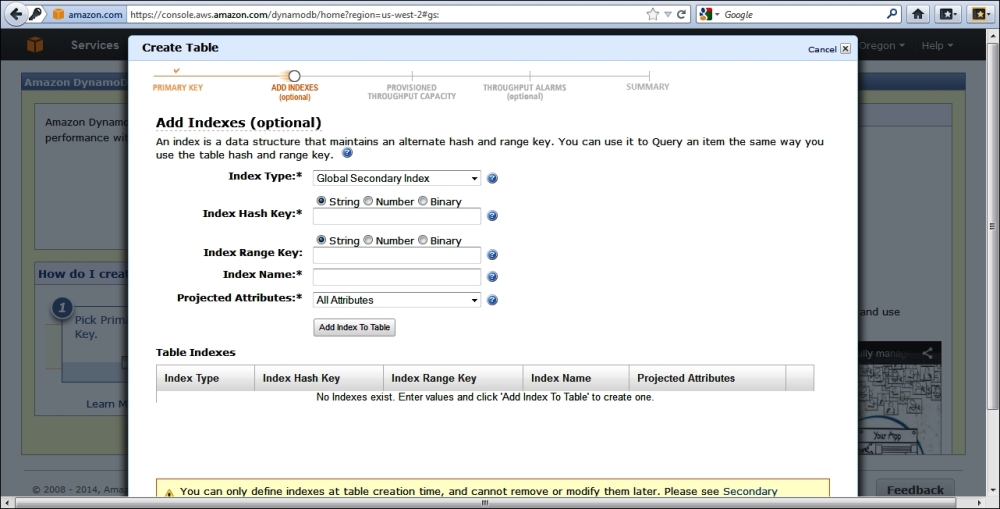1000x509 pixels.
Task: Open the Projected Attributes dropdown
Action: coord(397,300)
